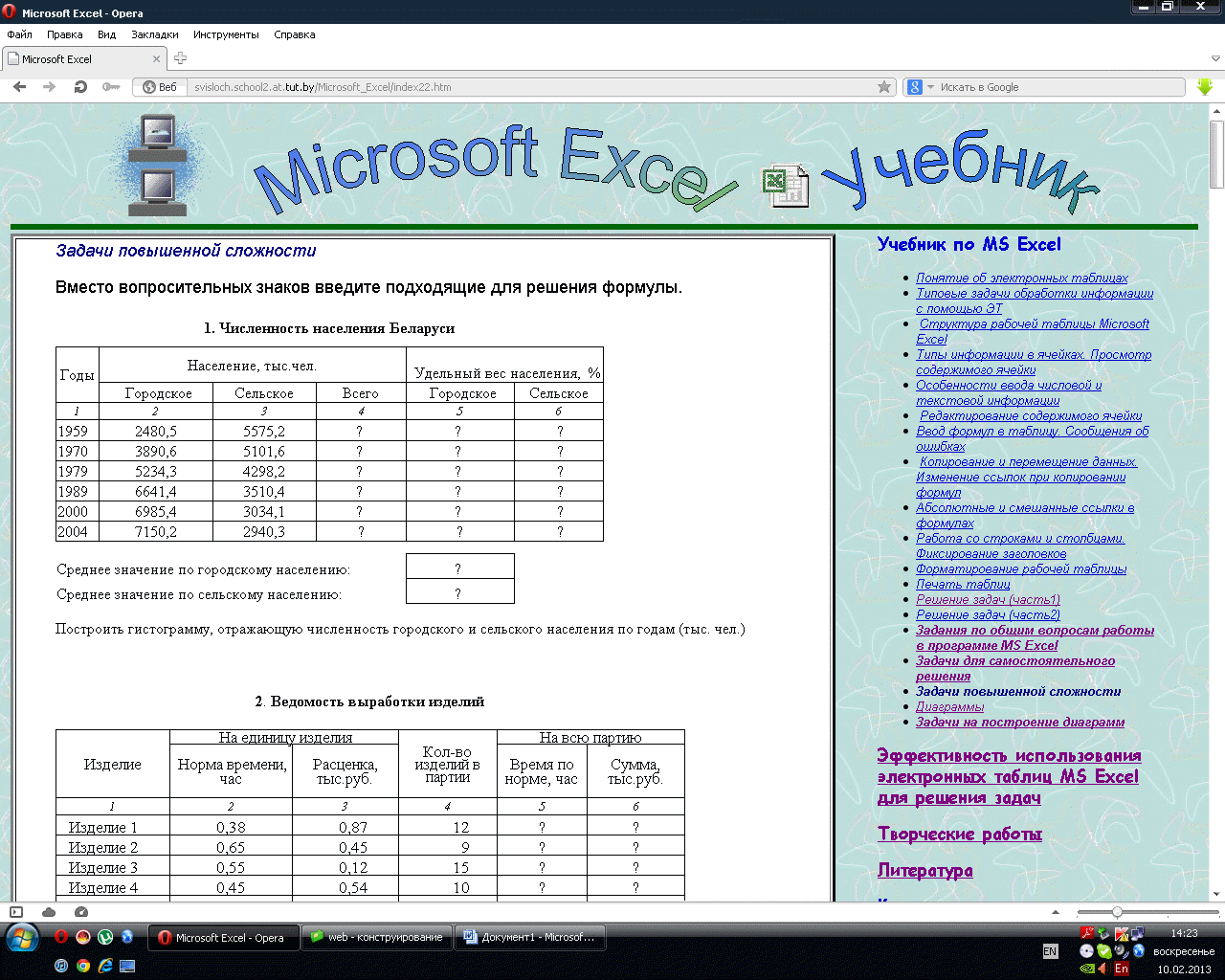Viewport: 1225px width, 980px height.
Task: Click the Excel icon in the page banner
Action: click(x=786, y=186)
